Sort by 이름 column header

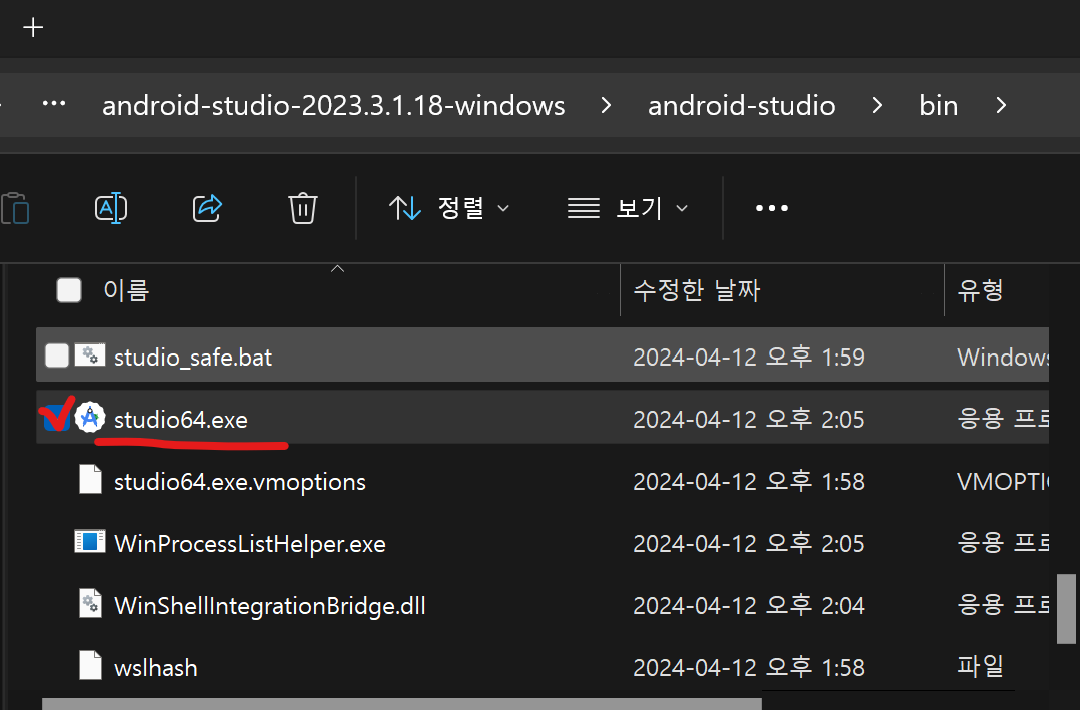126,290
